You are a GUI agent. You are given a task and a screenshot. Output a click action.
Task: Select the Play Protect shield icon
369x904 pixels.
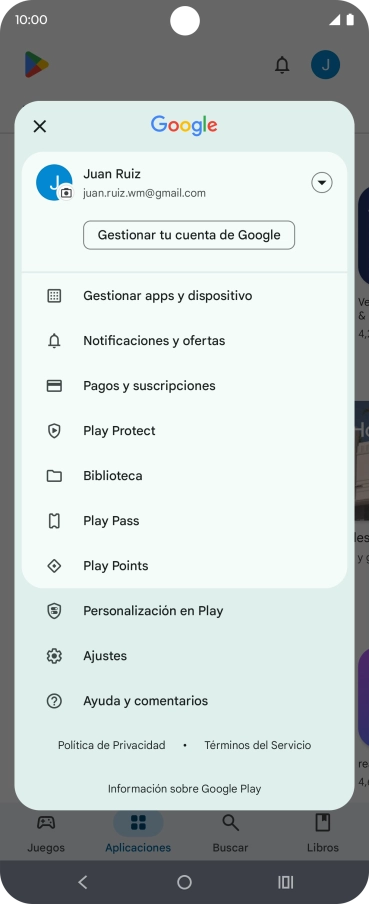pyautogui.click(x=54, y=431)
